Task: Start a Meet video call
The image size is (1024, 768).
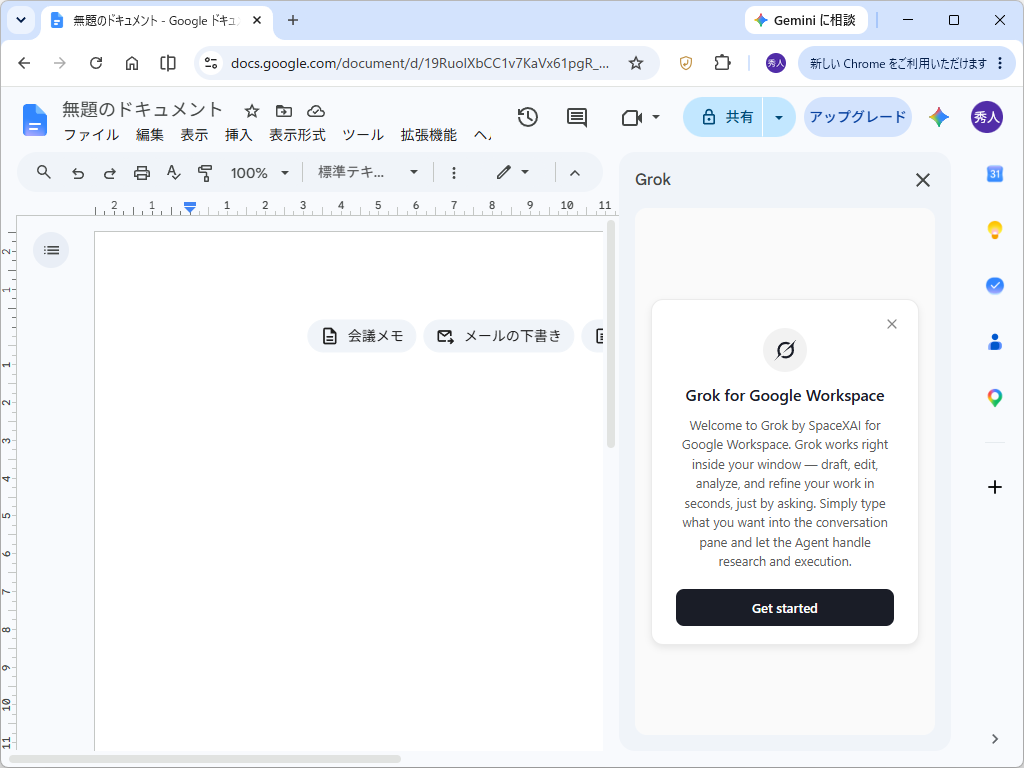Action: click(x=632, y=118)
